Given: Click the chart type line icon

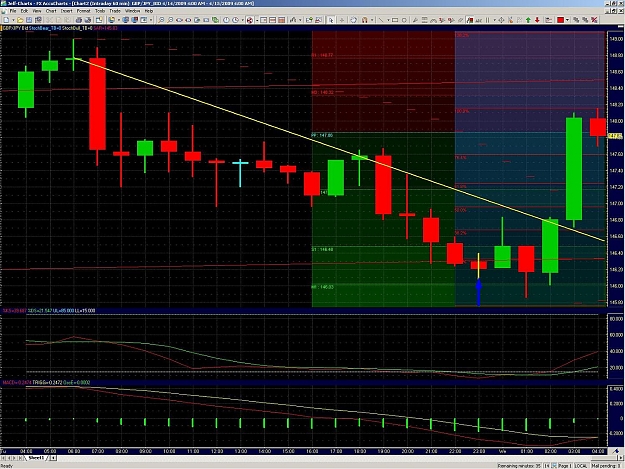Looking at the screenshot, I should point(293,20).
